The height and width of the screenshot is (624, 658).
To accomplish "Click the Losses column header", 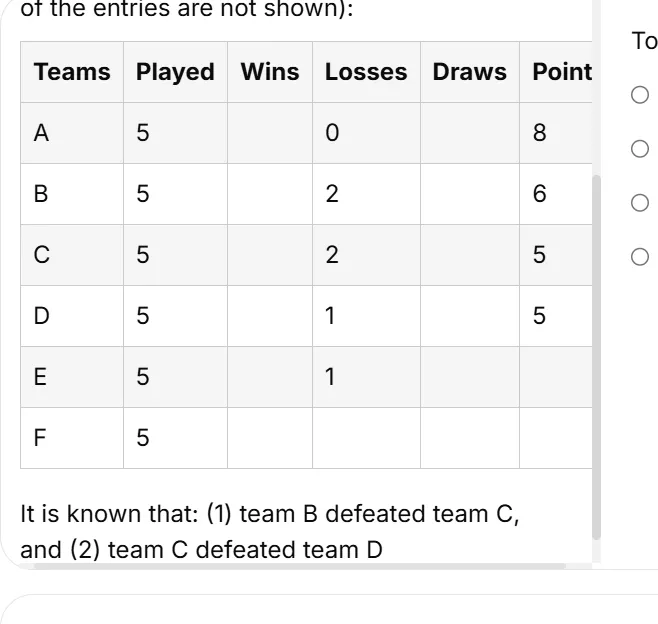I will click(366, 72).
